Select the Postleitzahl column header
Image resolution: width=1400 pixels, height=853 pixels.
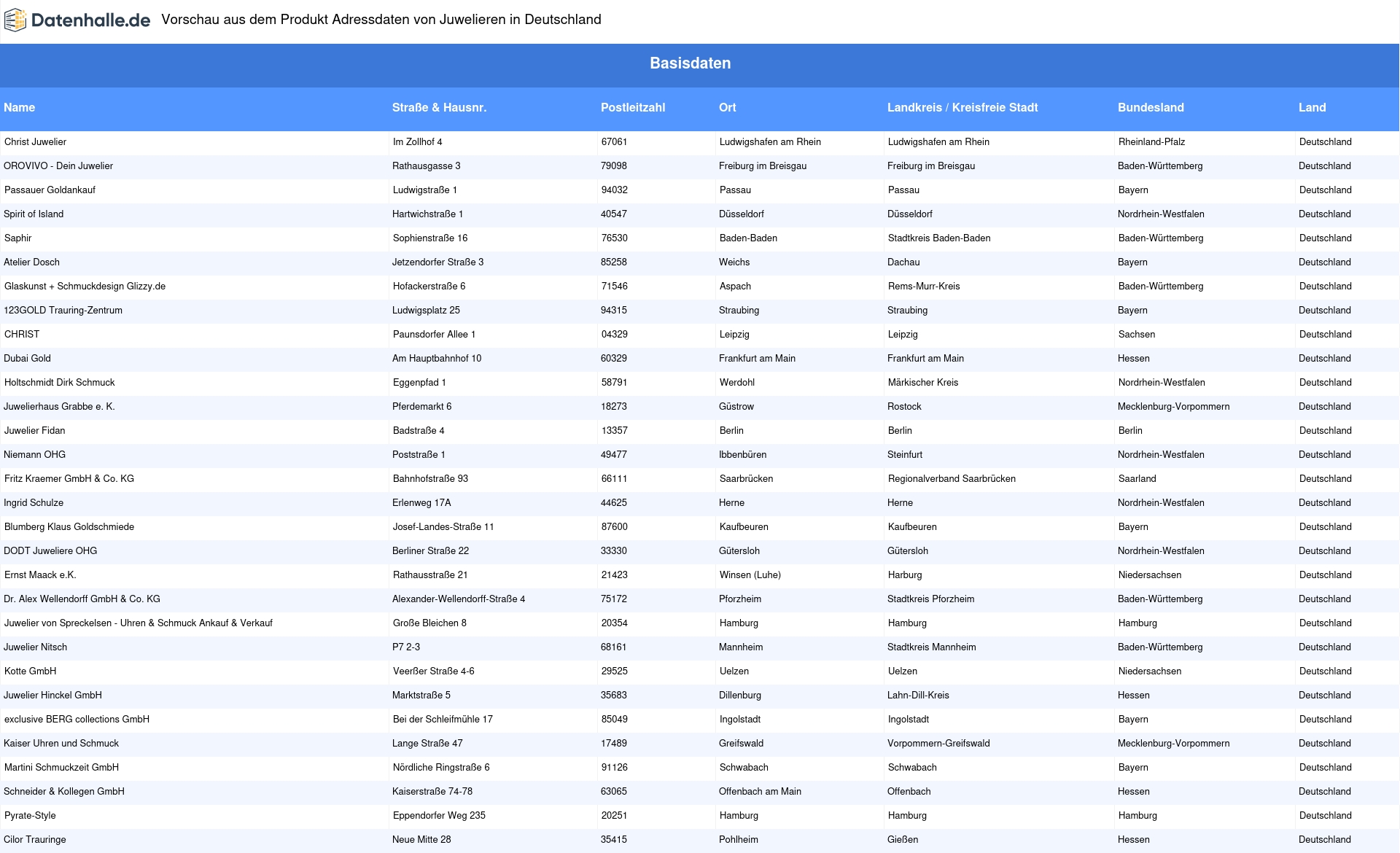[633, 107]
